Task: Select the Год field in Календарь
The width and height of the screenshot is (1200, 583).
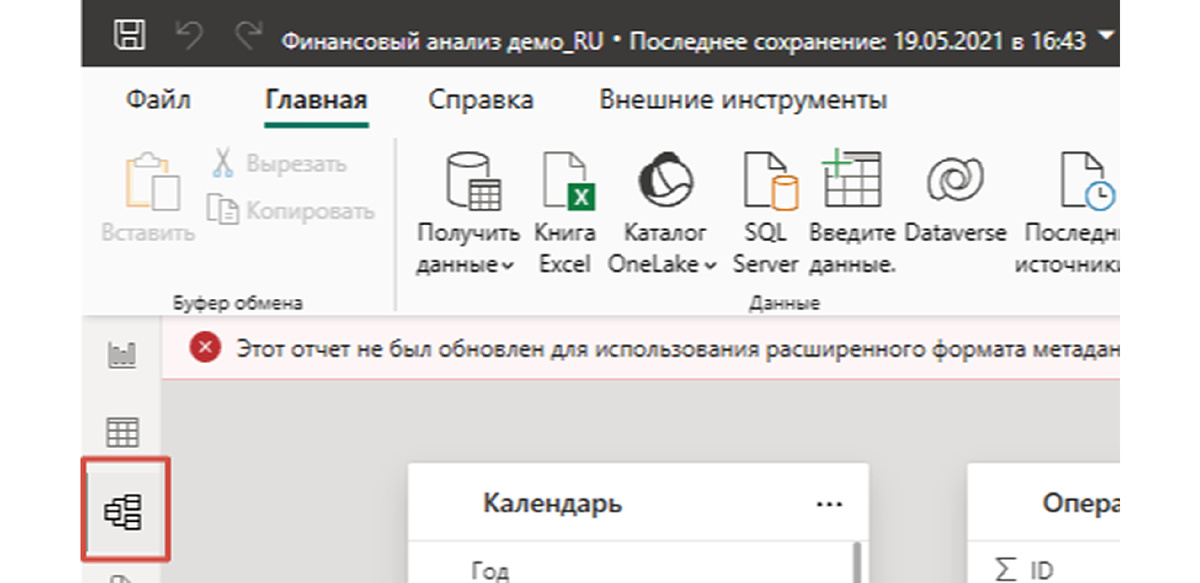Action: point(489,571)
